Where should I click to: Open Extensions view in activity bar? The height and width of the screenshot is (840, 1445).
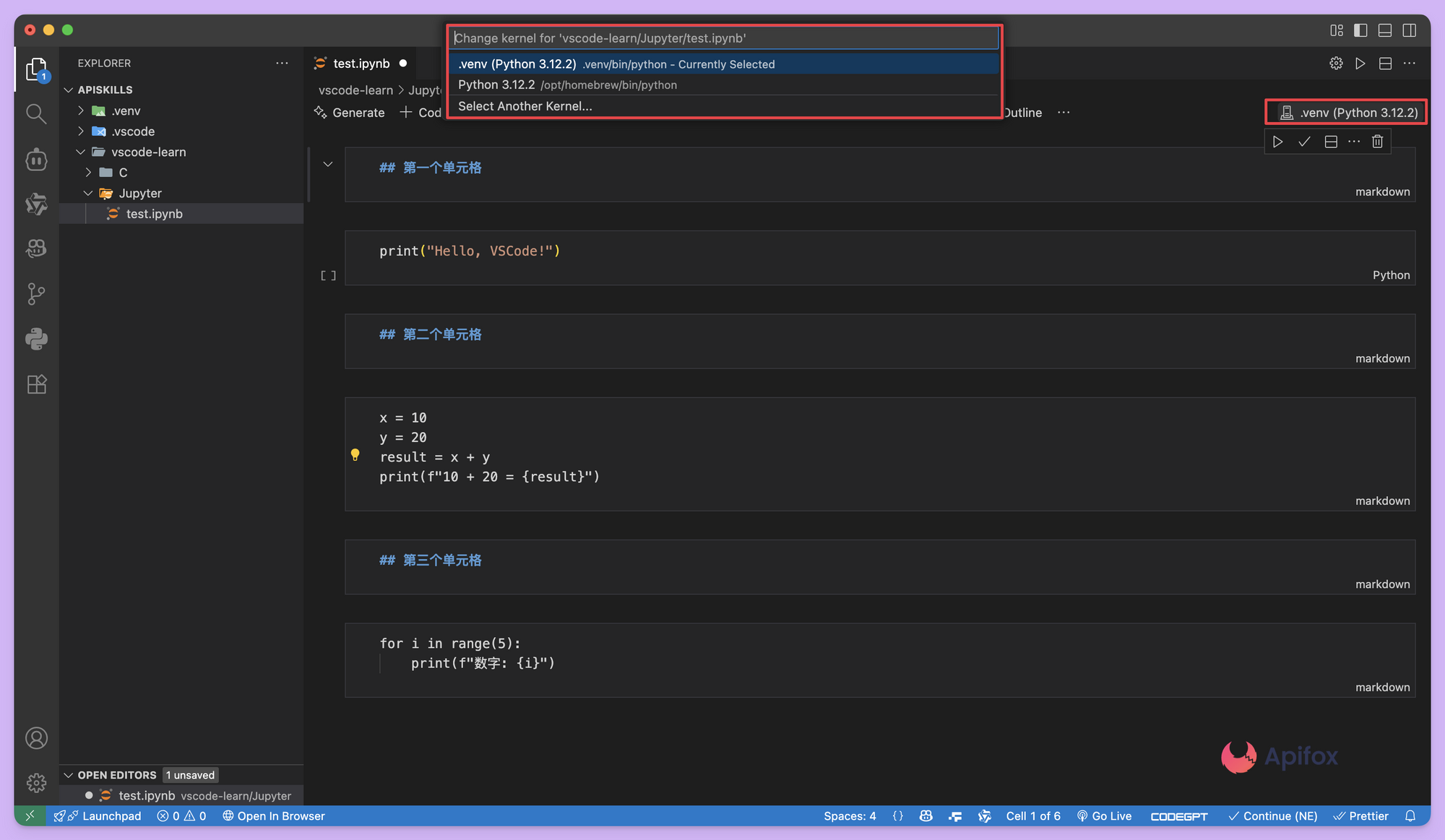[36, 384]
